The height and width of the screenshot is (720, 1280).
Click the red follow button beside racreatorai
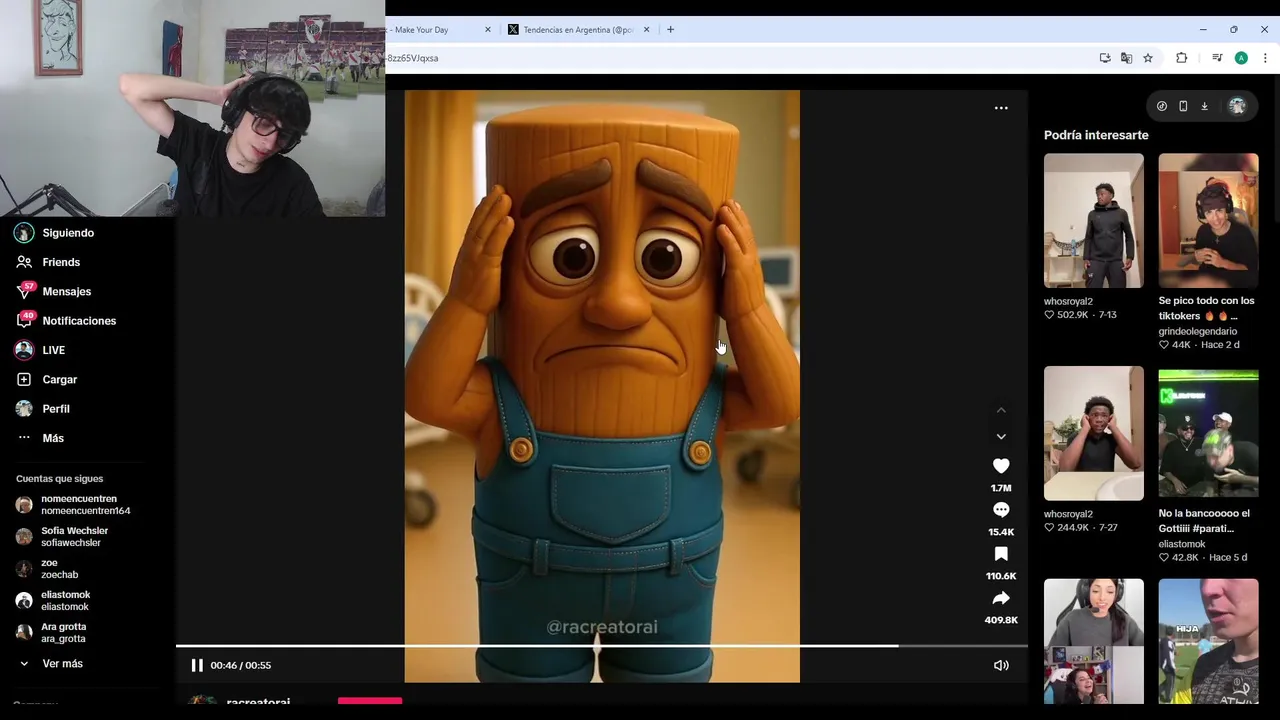pos(370,701)
